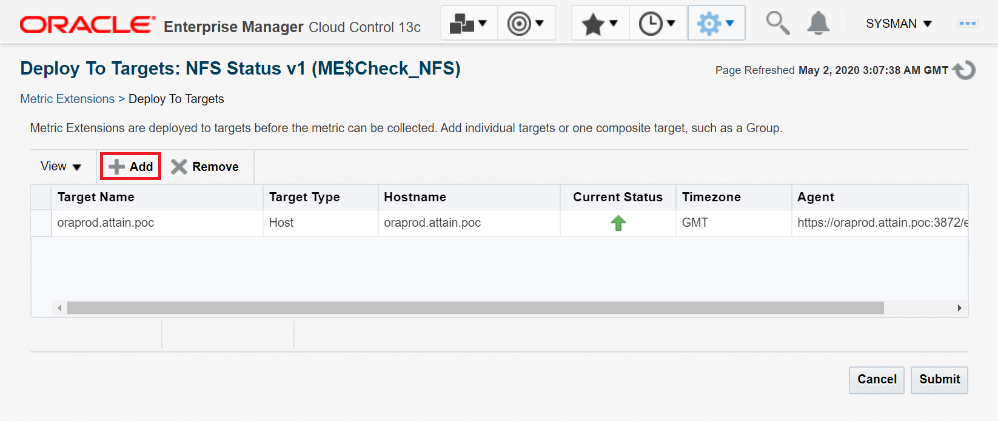Screen dimensions: 998x423
Task: Open the Setup gear menu
Action: (716, 24)
